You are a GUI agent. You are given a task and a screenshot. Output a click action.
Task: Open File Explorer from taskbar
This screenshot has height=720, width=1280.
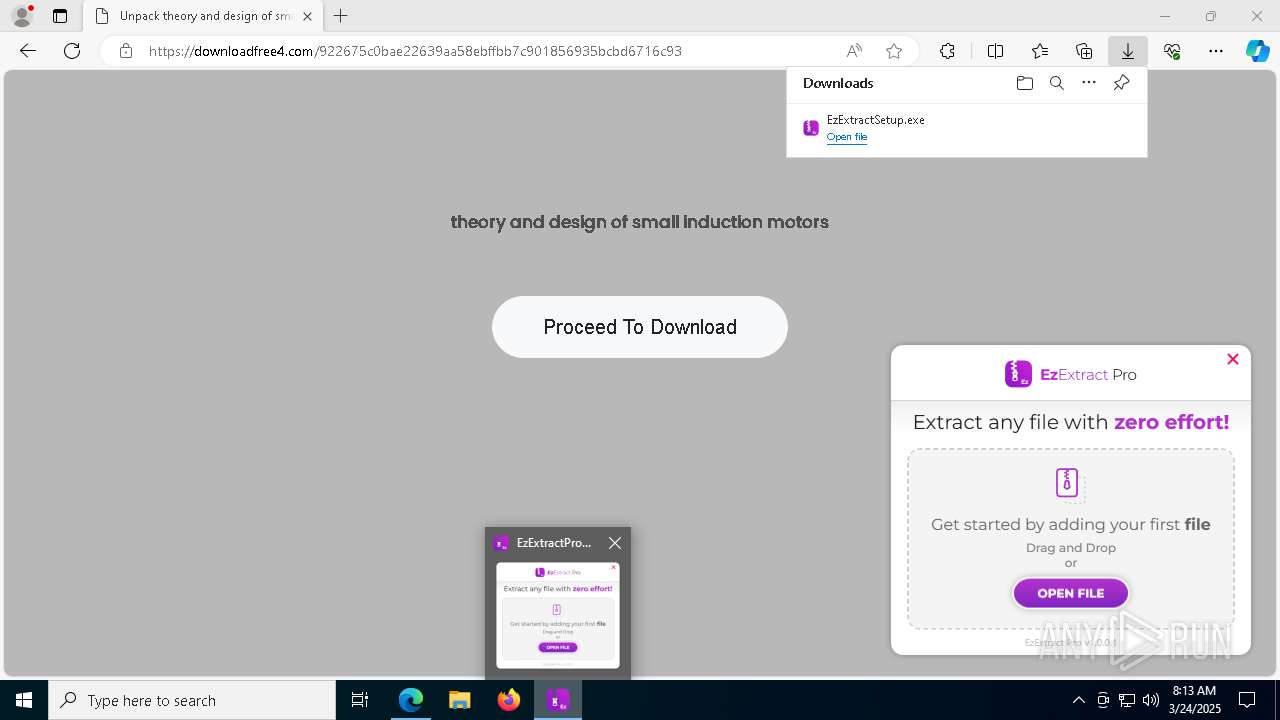point(459,700)
